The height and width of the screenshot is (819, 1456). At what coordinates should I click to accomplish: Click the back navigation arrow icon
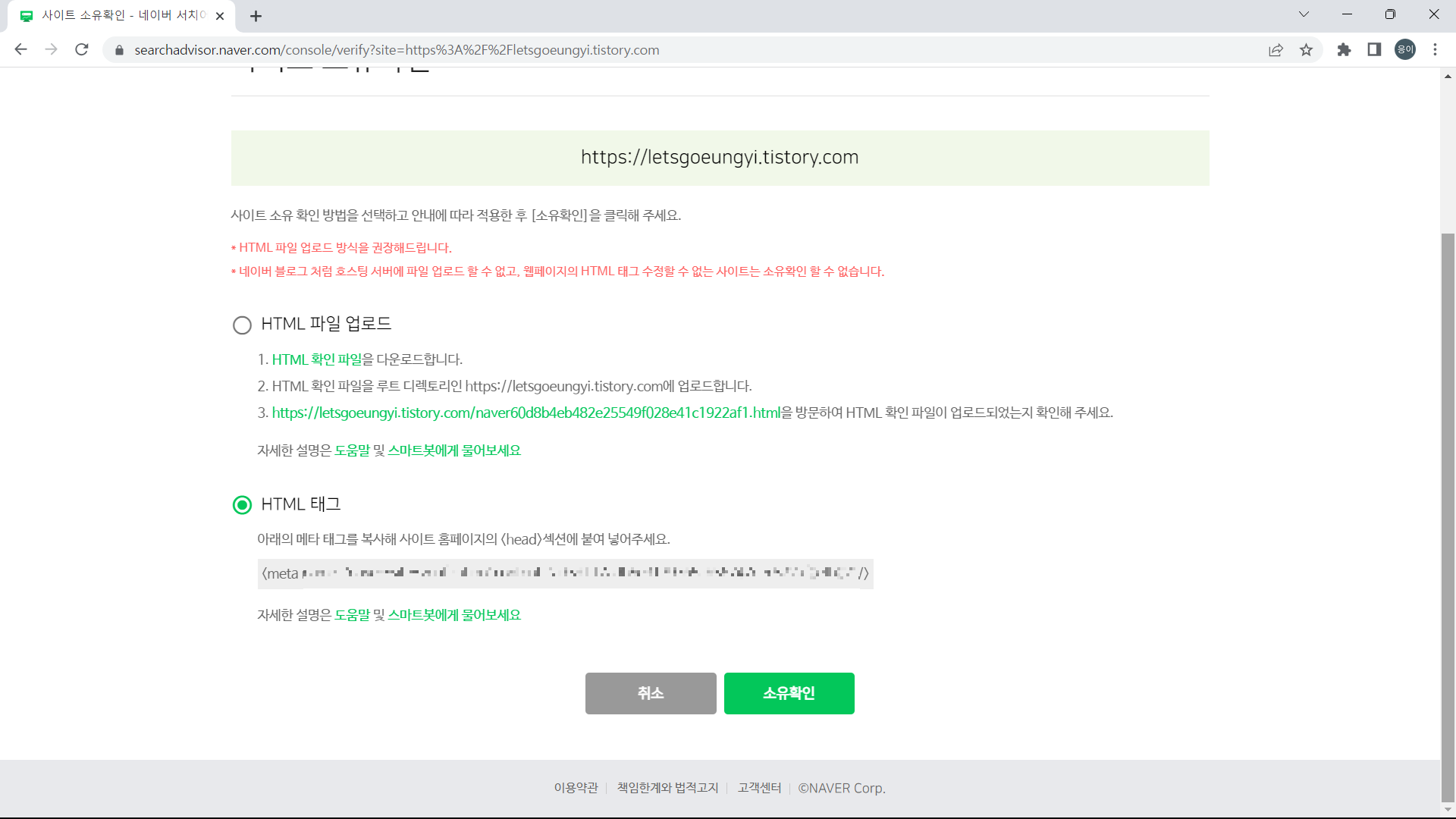click(x=20, y=50)
